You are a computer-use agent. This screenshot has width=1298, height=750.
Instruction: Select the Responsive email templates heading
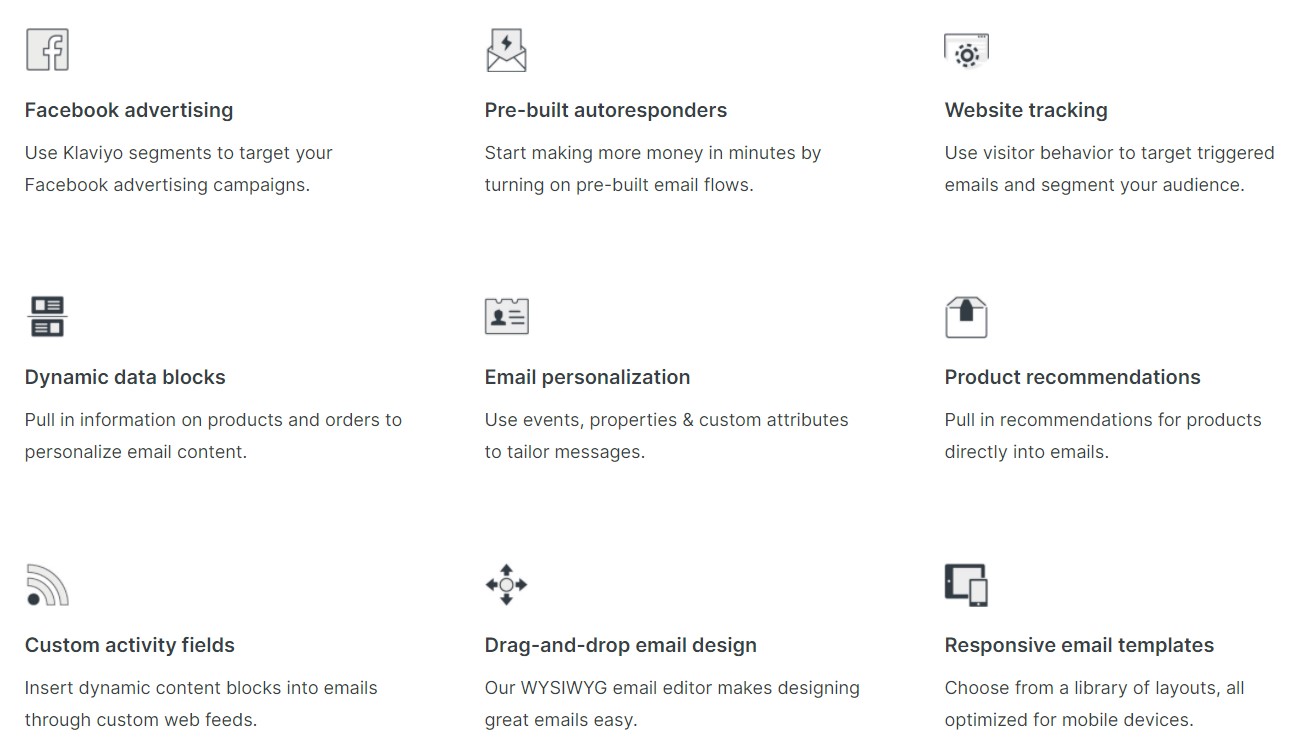[x=1079, y=645]
